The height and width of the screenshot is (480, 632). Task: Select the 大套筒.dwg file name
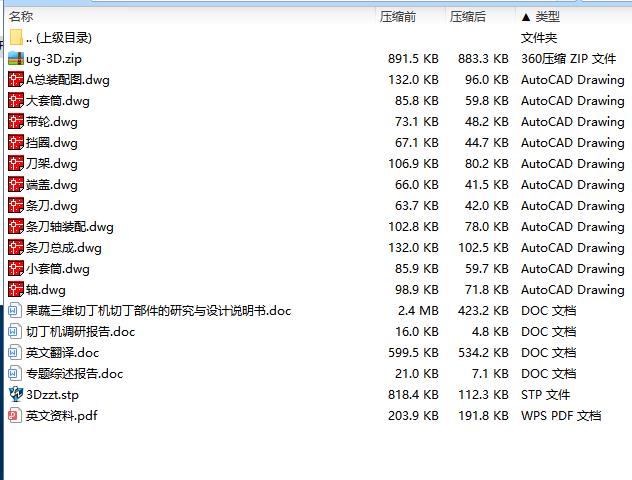click(x=58, y=101)
